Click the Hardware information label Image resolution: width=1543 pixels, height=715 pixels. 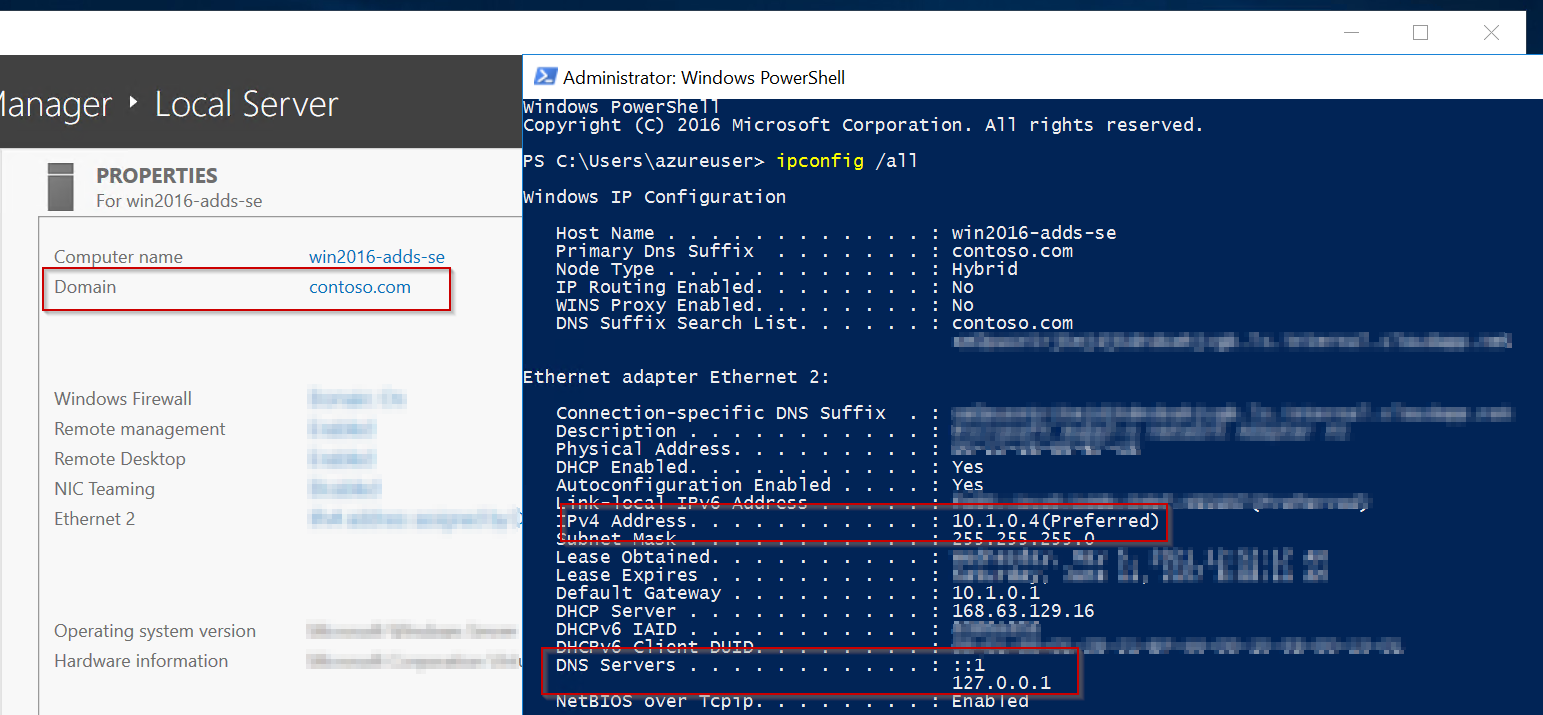141,661
